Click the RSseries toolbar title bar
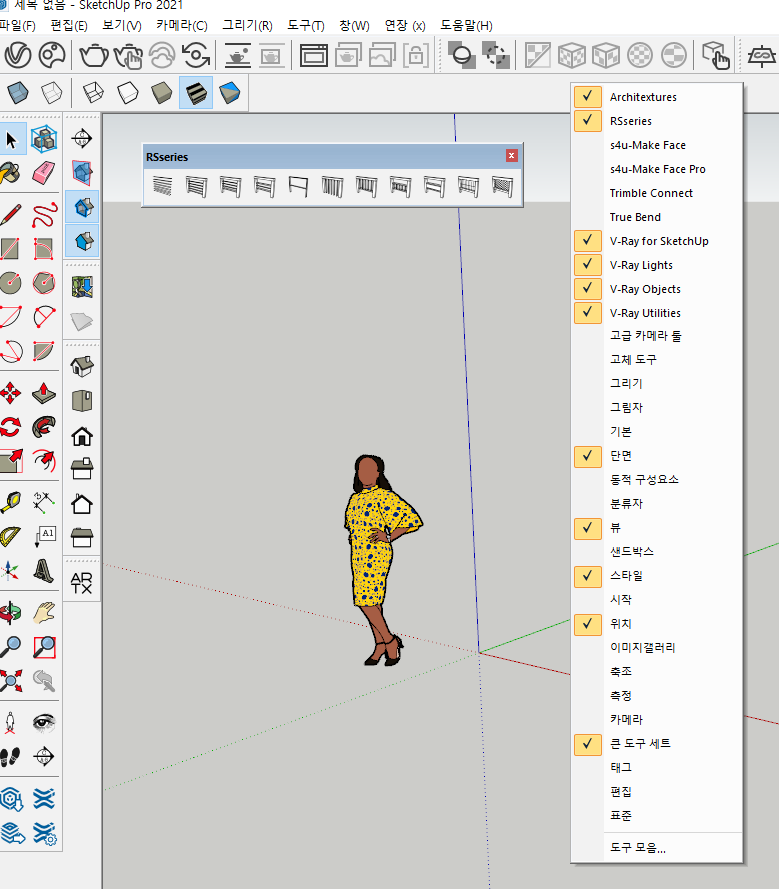Image resolution: width=779 pixels, height=889 pixels. 324,156
